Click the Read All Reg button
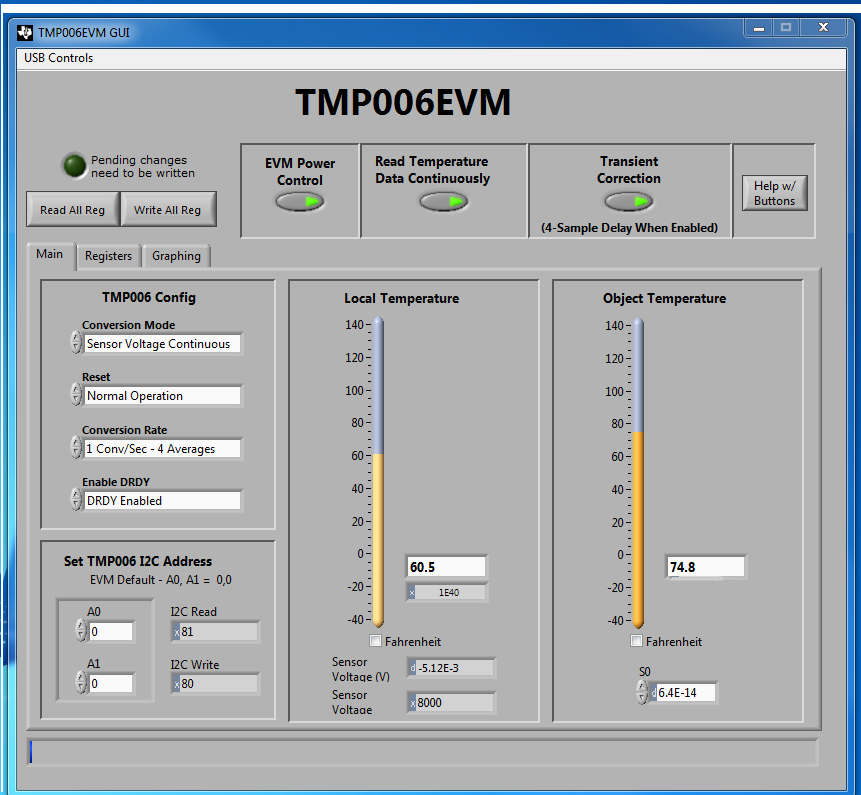Screen dimensions: 861x795 72,210
